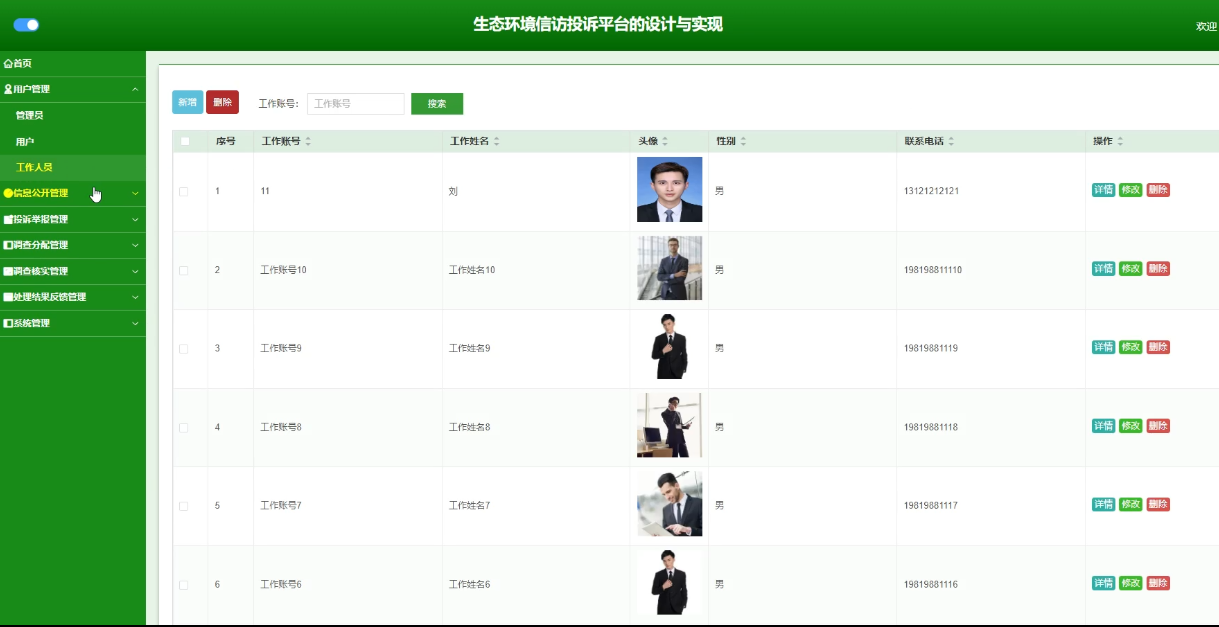Click 修改 for the 工作账号10 row
Screen dimensions: 1219x627
pos(1130,269)
